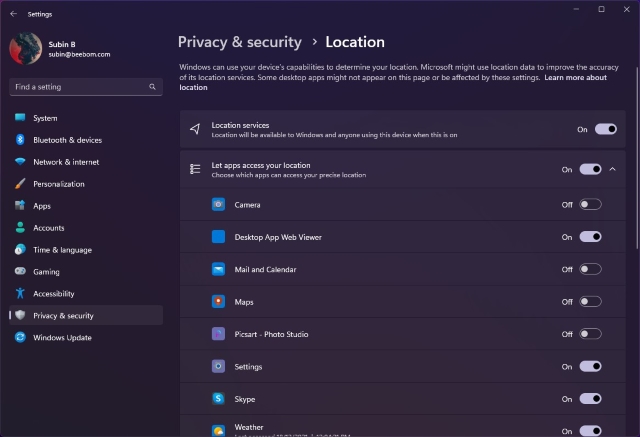This screenshot has height=437, width=640.
Task: Collapse the Let apps access your location section
Action: pyautogui.click(x=613, y=170)
